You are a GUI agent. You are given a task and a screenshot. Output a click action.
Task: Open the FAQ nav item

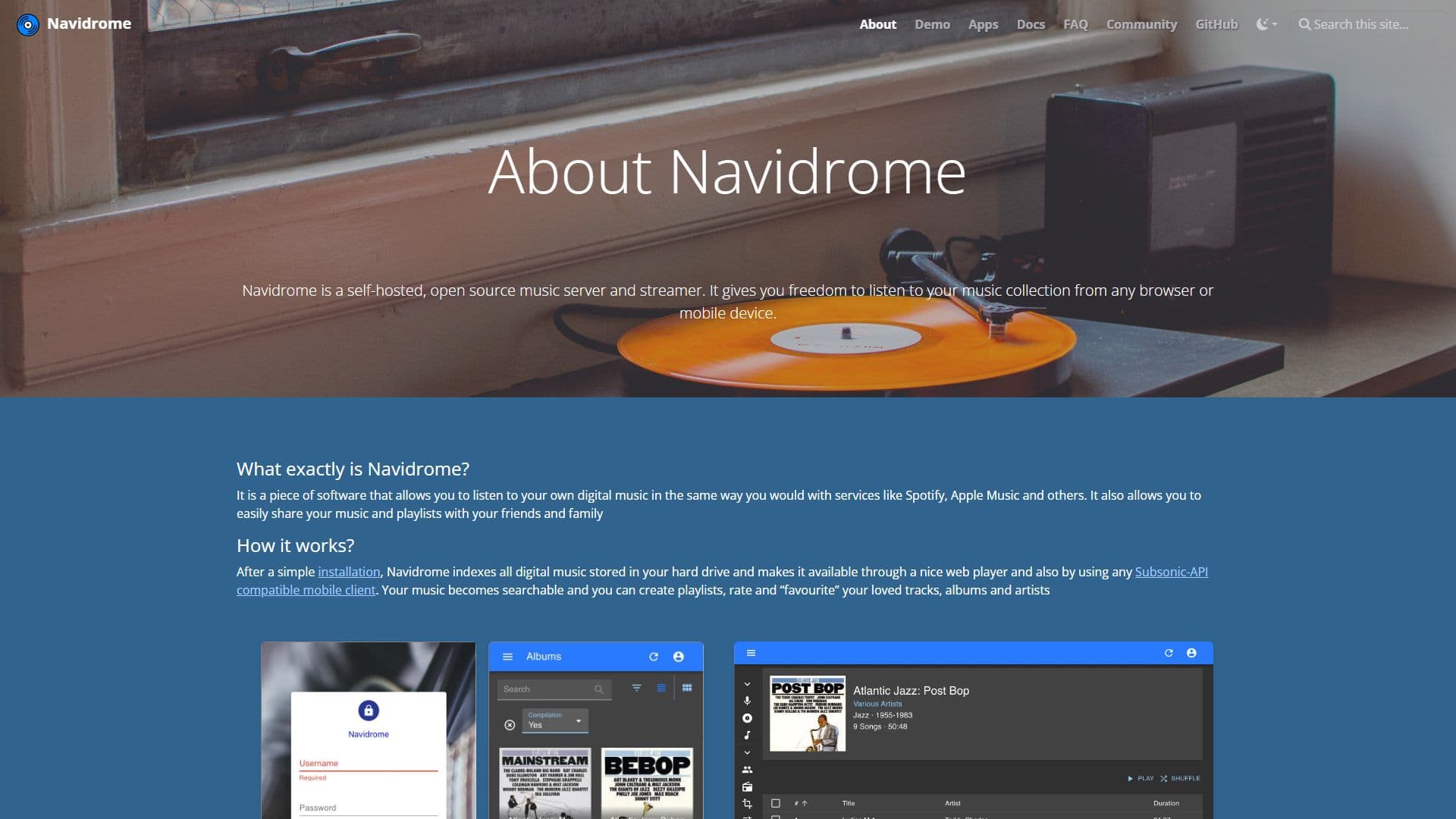click(1075, 24)
